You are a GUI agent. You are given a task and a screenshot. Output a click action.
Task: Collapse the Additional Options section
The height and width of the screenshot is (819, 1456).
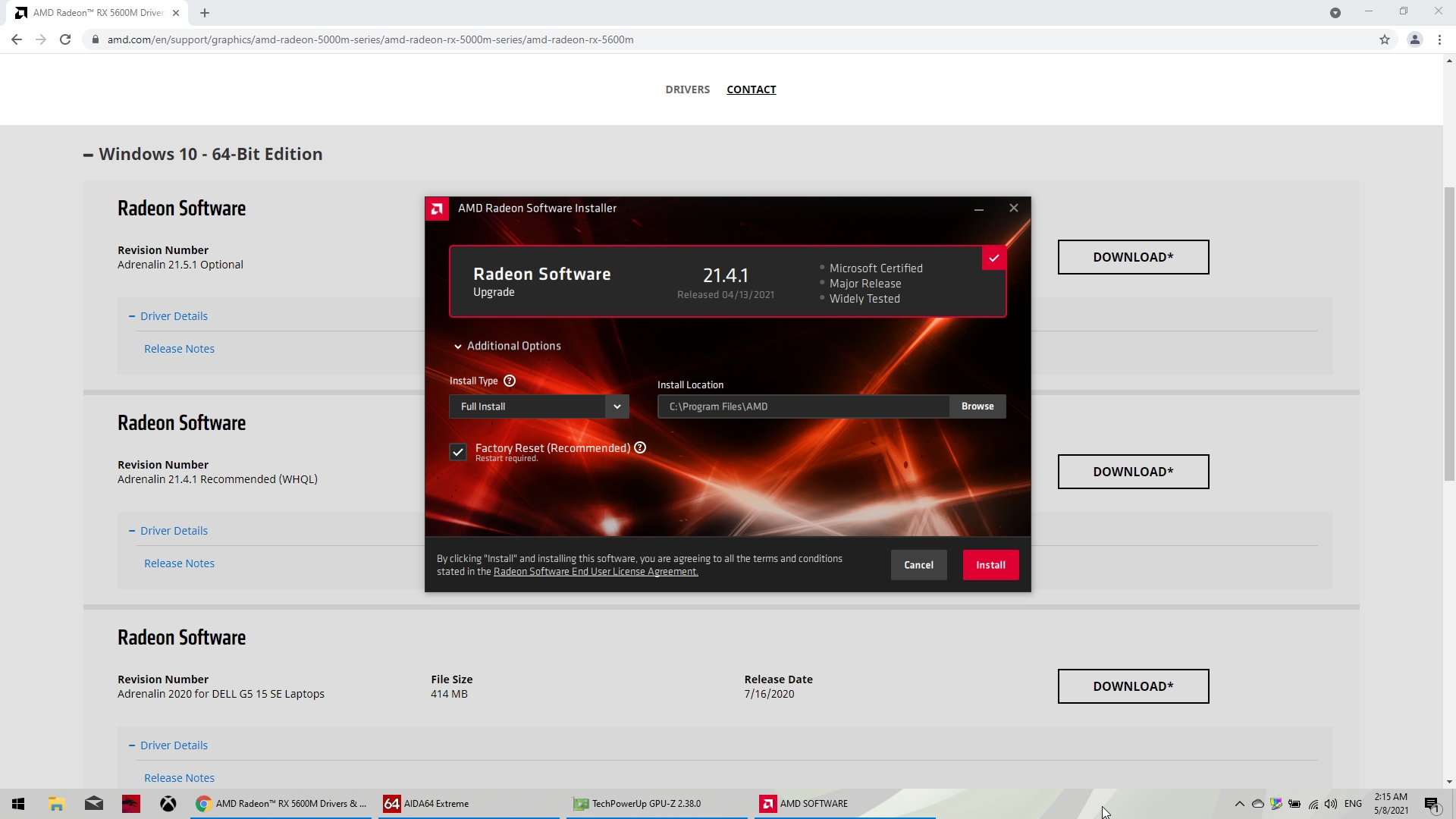pos(508,346)
